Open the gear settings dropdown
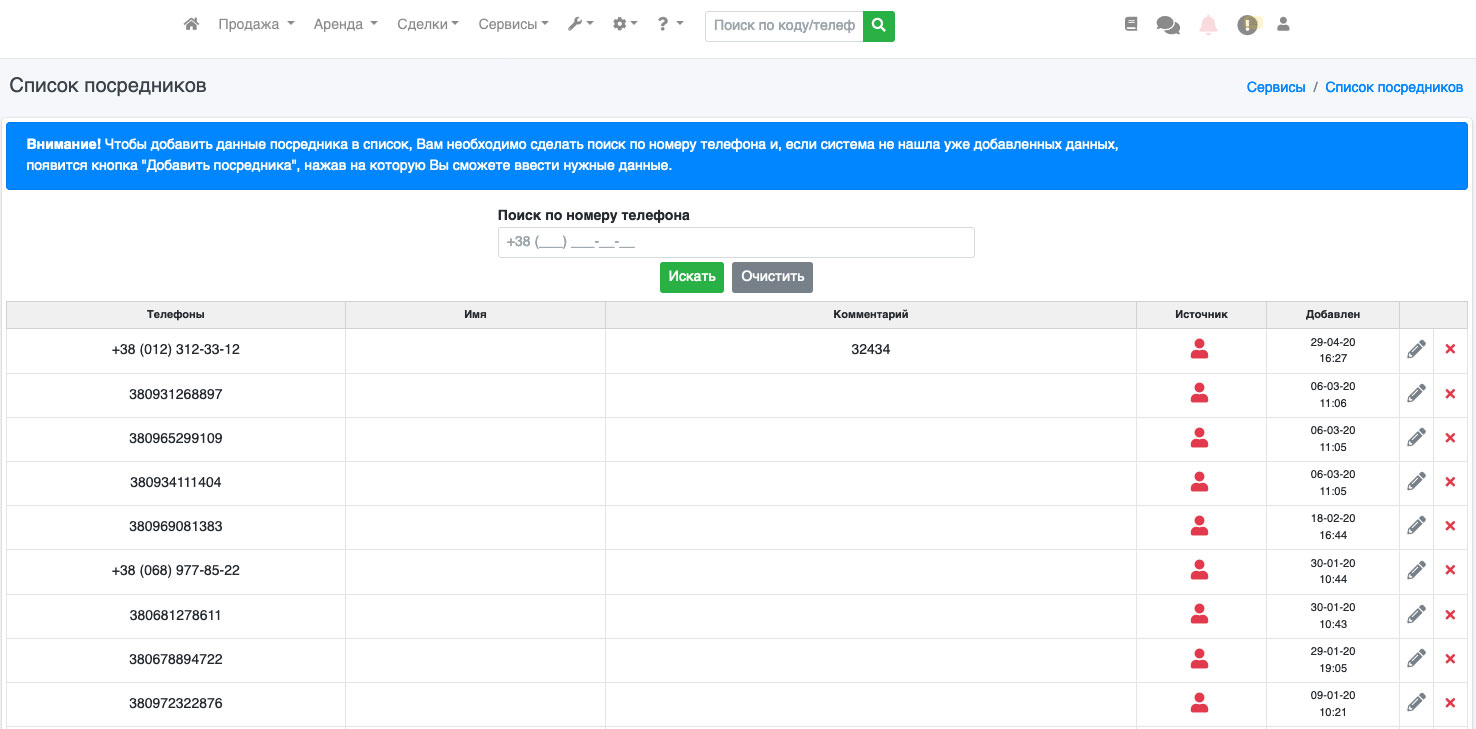This screenshot has width=1476, height=729. 625,24
